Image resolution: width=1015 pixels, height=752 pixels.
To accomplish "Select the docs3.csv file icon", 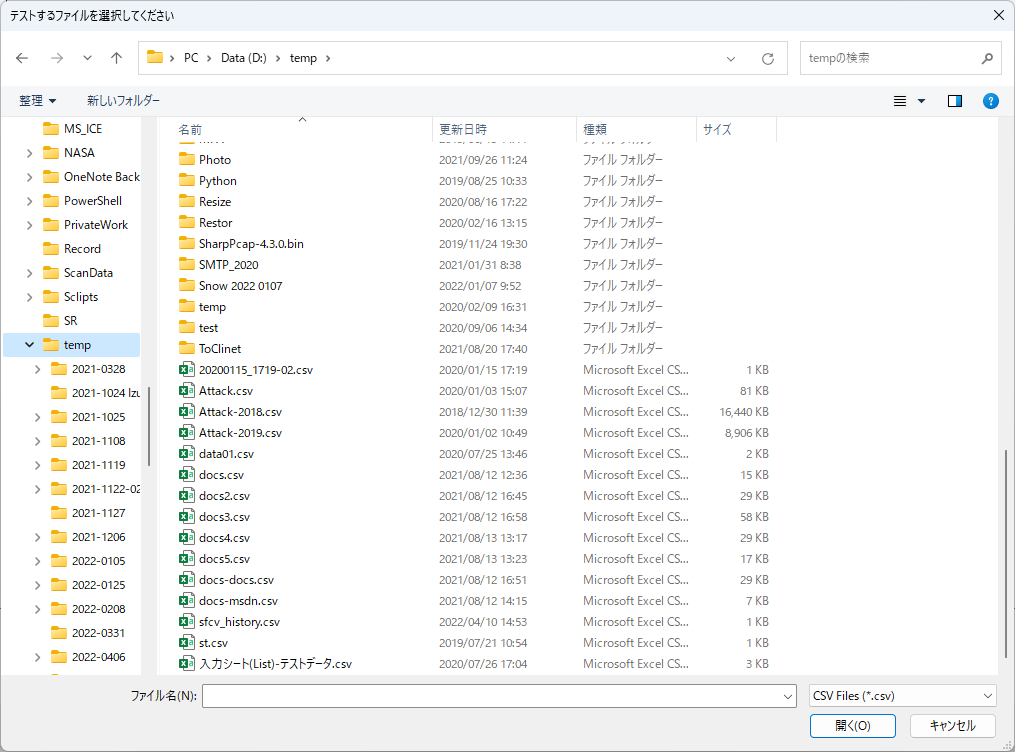I will point(186,516).
